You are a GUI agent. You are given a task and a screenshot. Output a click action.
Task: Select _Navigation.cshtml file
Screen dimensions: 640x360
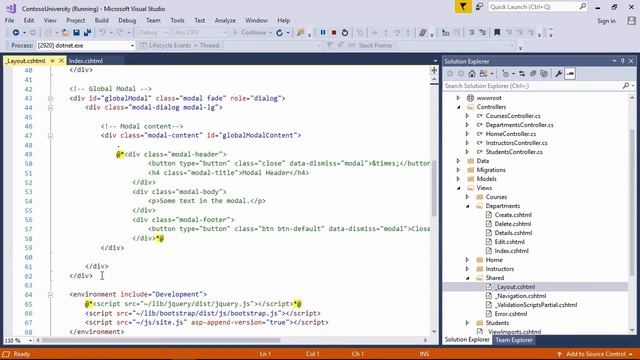[520, 296]
